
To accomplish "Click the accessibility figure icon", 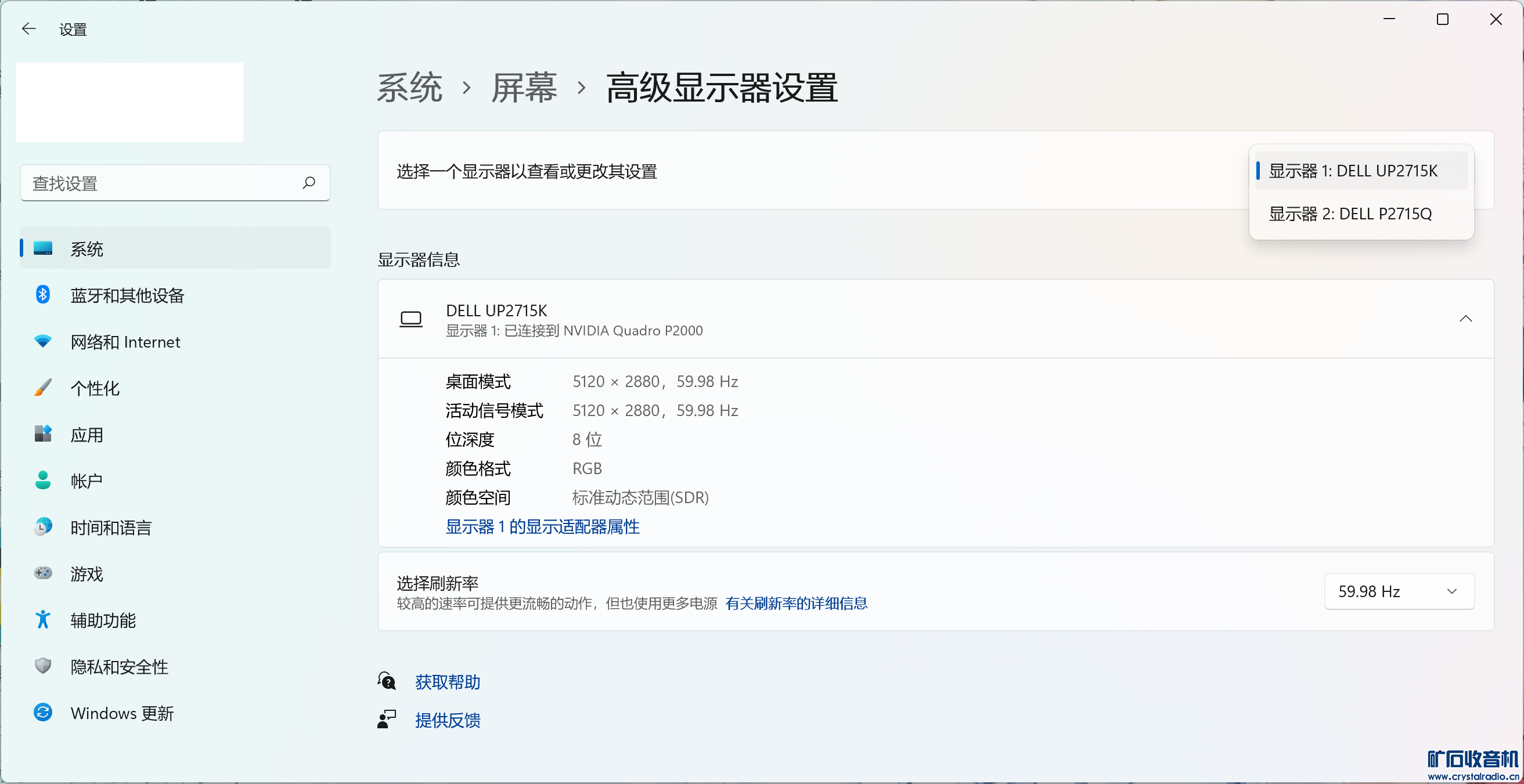I will coord(42,620).
